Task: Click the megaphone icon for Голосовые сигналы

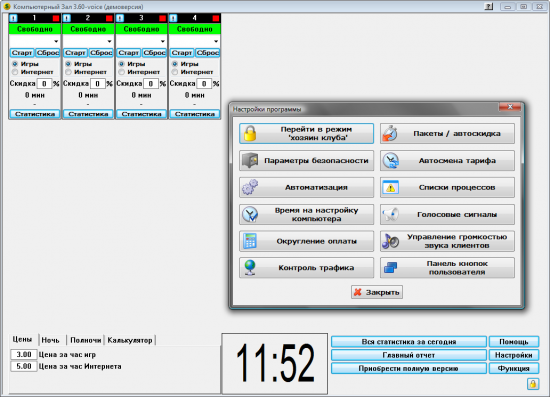Action: [390, 214]
